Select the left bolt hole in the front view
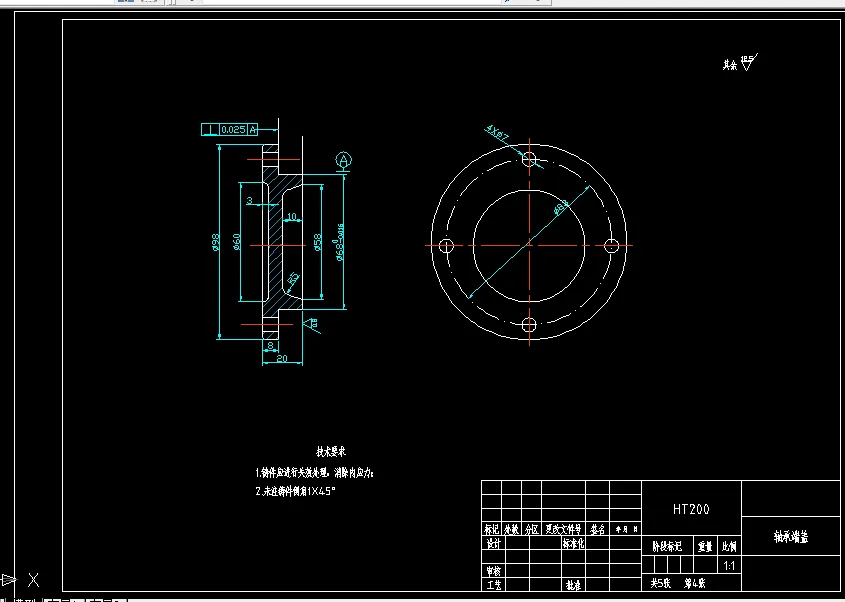The height and width of the screenshot is (602, 845). [446, 246]
